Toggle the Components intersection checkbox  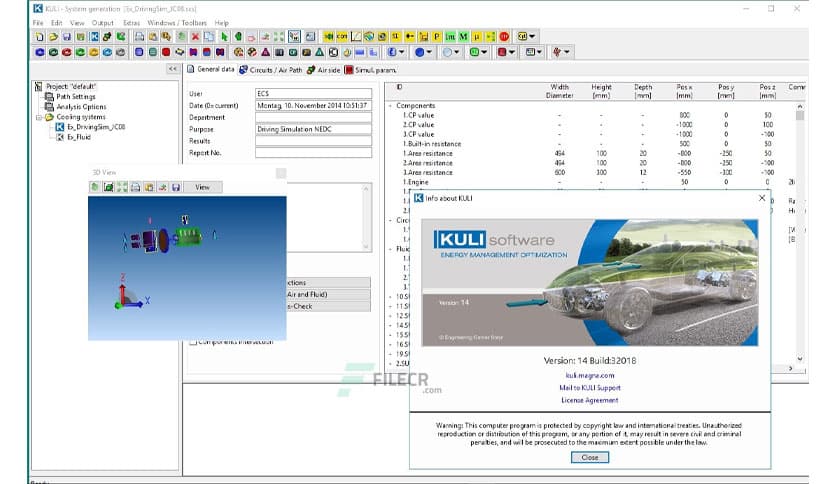tap(194, 342)
